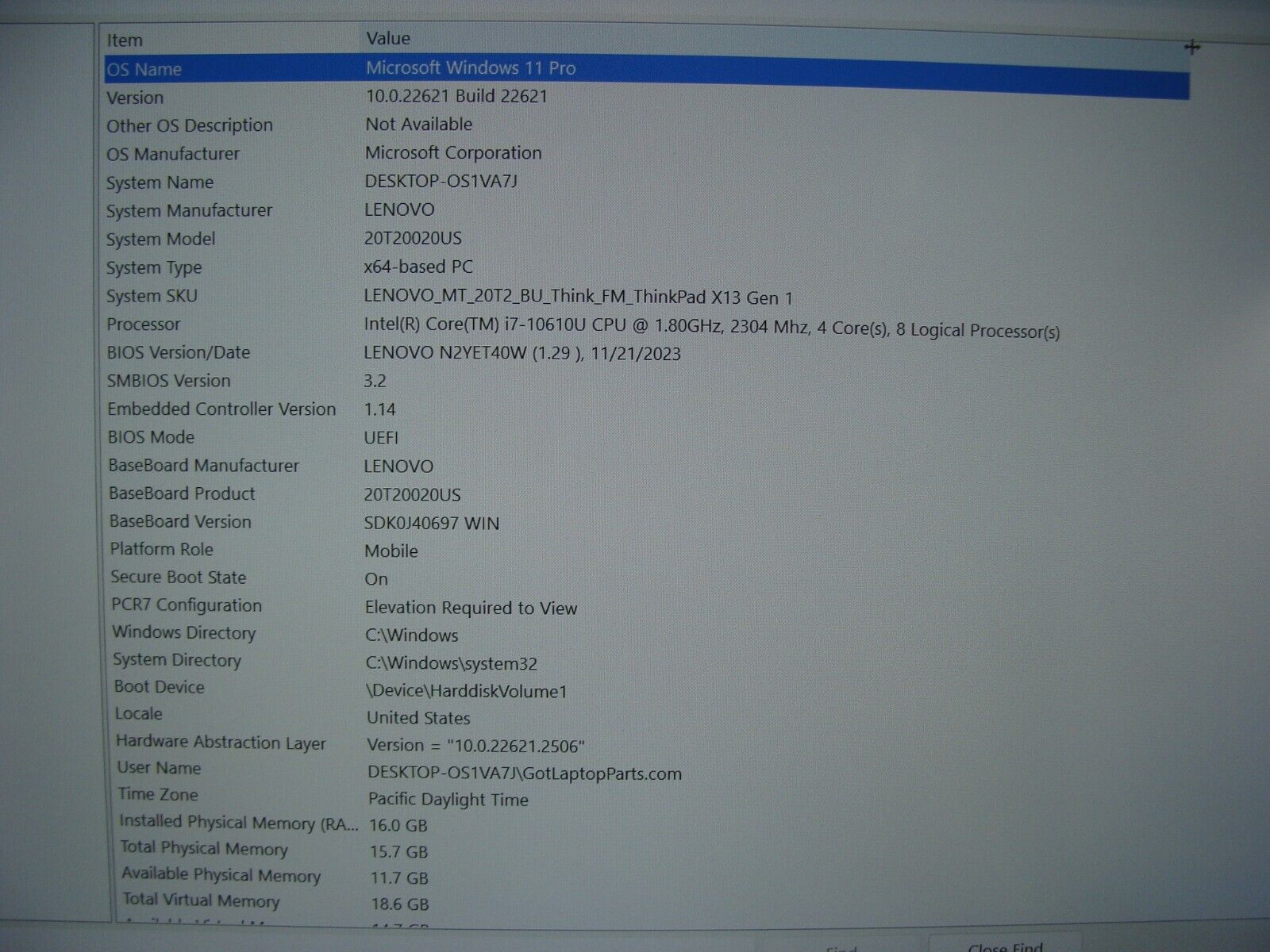Click the SDK0J40697 WIN value
Screen dimensions: 1270x952
pos(432,523)
